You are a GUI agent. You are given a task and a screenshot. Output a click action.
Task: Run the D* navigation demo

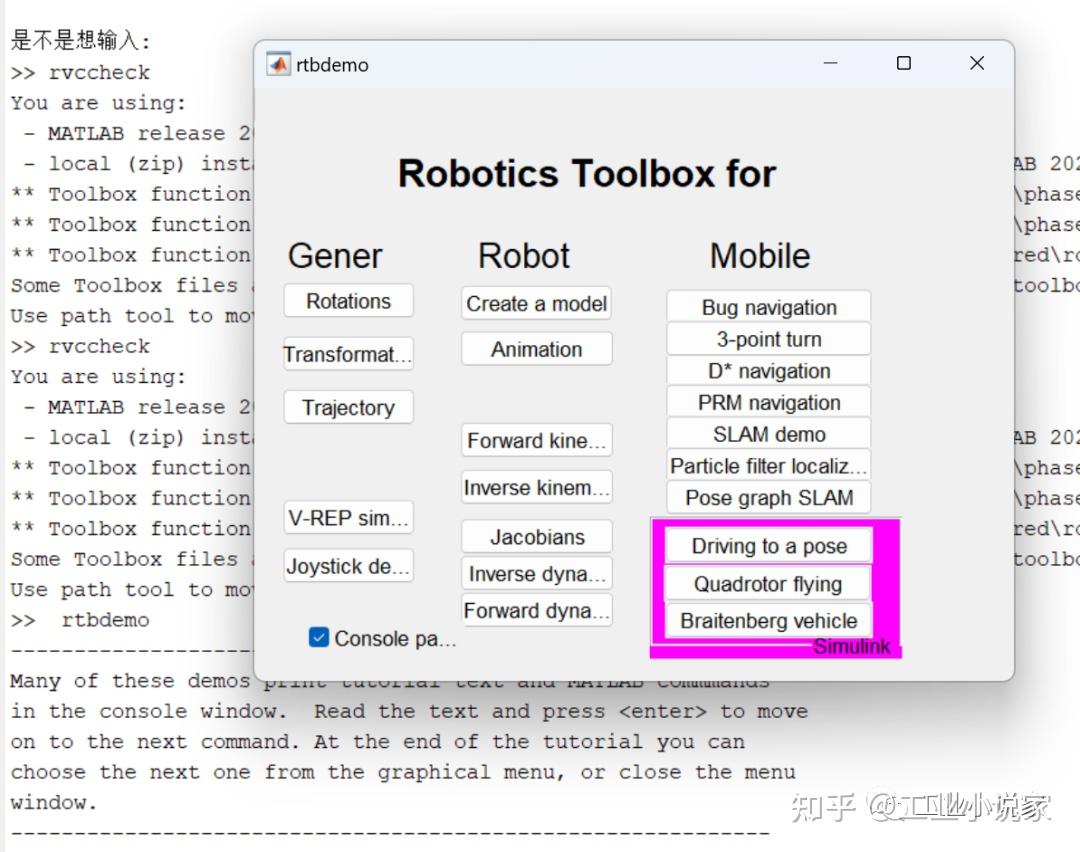pyautogui.click(x=768, y=370)
